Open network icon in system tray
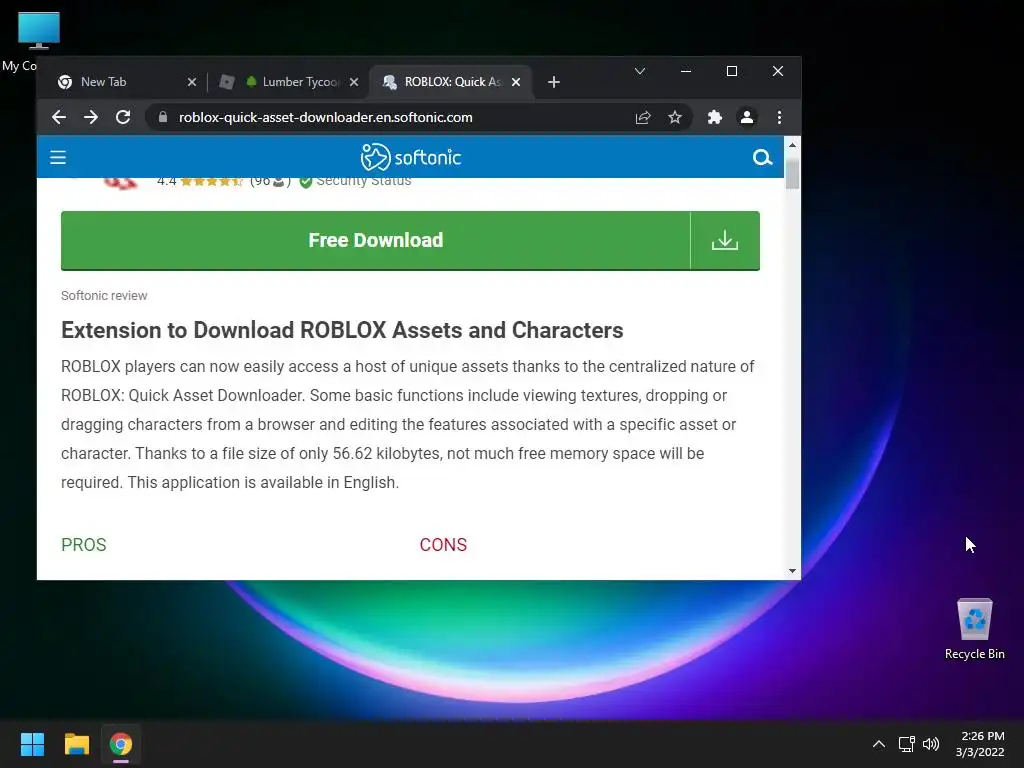 point(906,744)
